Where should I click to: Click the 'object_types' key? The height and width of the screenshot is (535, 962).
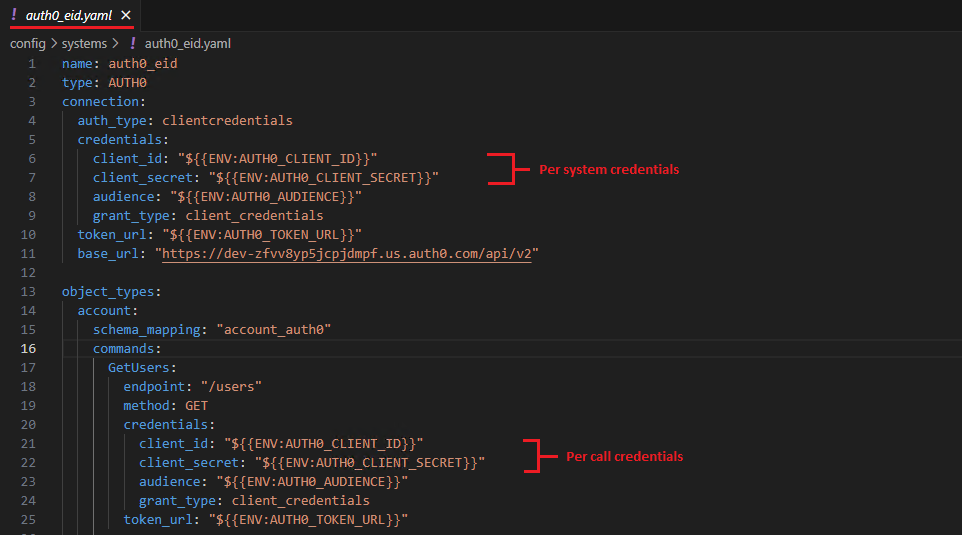click(x=108, y=292)
